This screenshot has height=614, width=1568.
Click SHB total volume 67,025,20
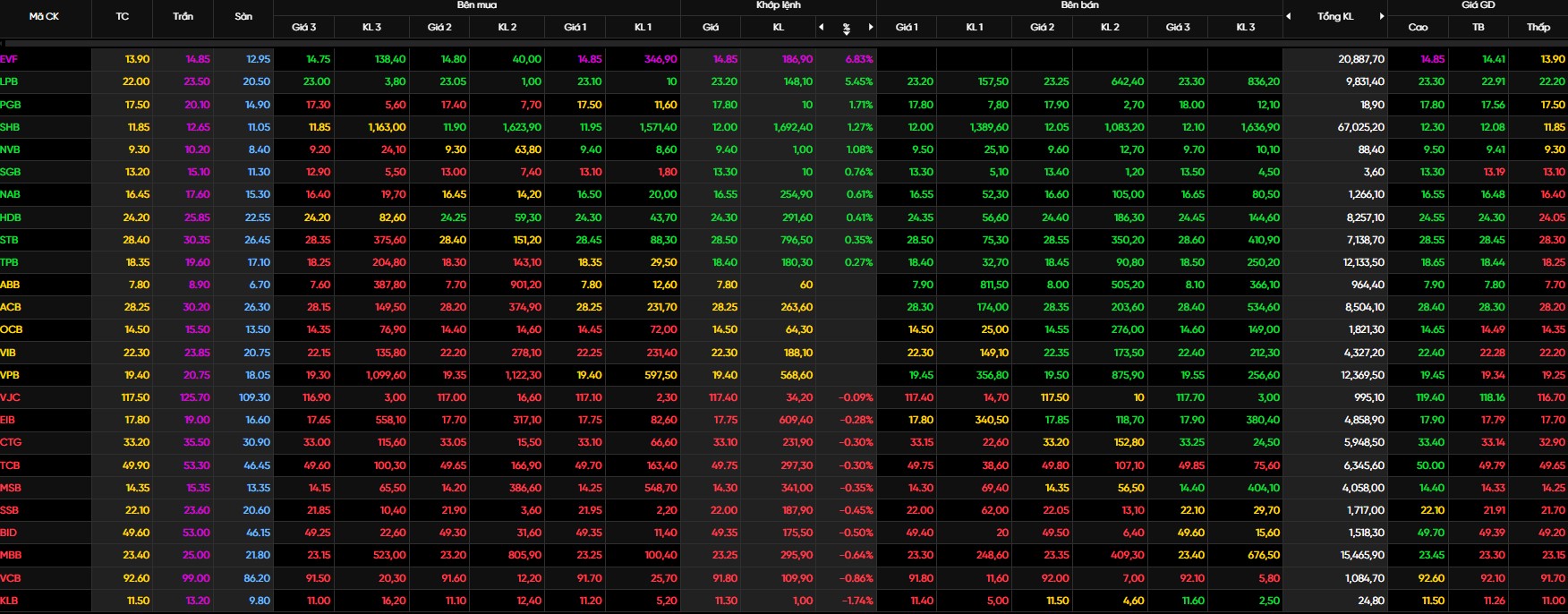pyautogui.click(x=1361, y=127)
